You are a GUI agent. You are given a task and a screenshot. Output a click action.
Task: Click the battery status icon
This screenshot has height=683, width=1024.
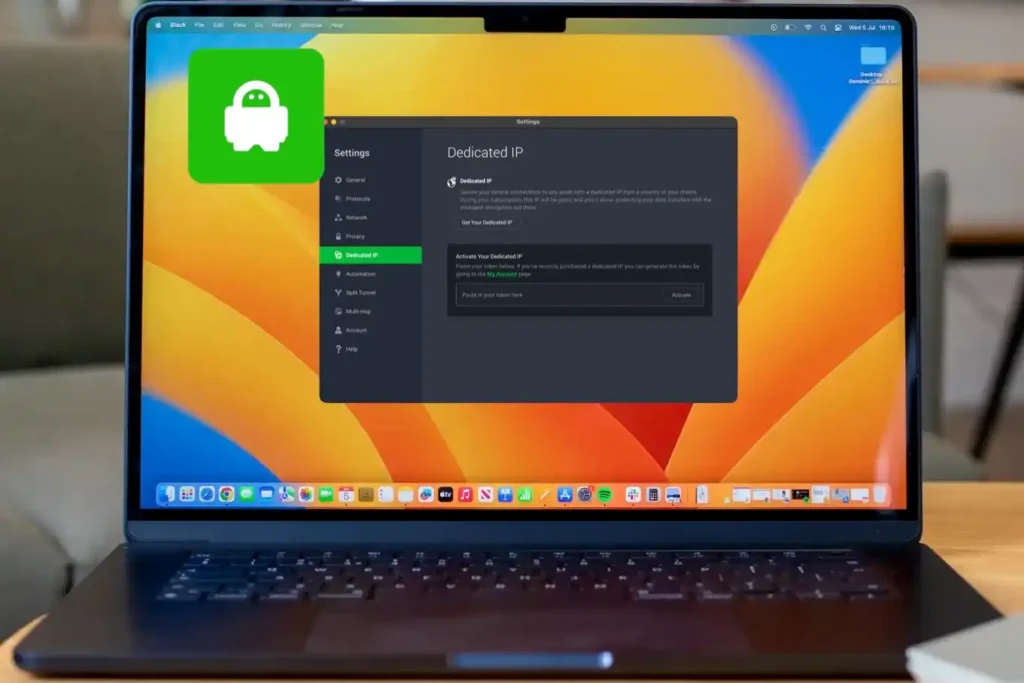click(x=790, y=27)
